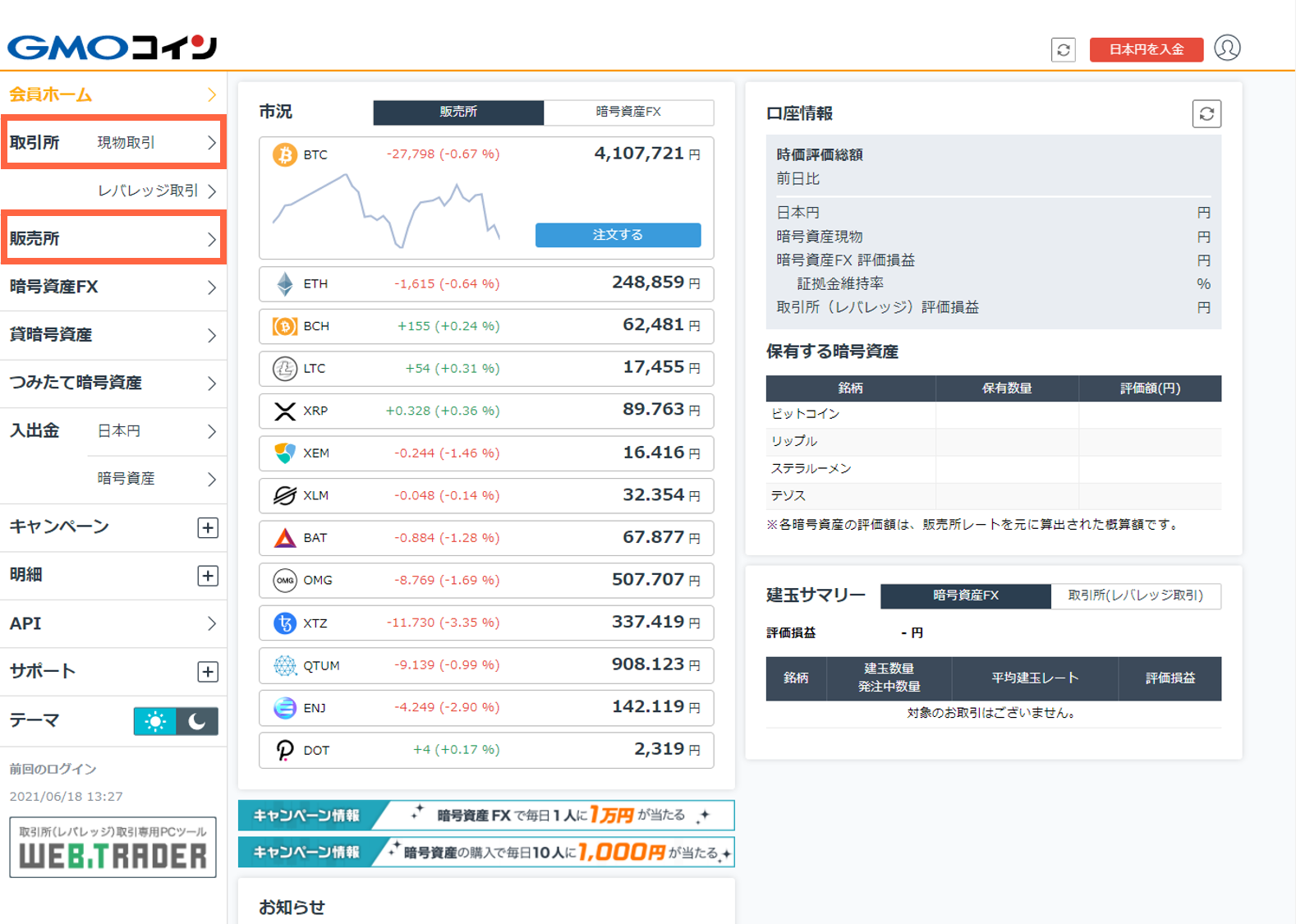Click リップル holdings row
Image resolution: width=1296 pixels, height=924 pixels.
pyautogui.click(x=993, y=441)
